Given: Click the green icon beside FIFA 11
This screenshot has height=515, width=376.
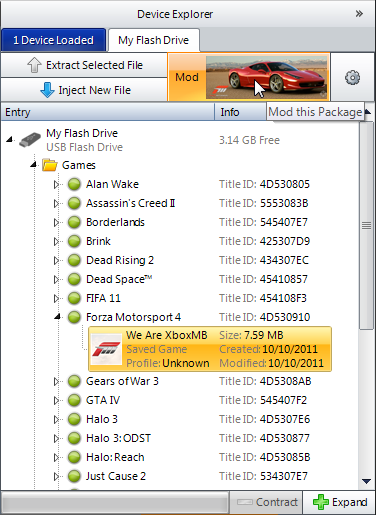Looking at the screenshot, I should pos(74,298).
